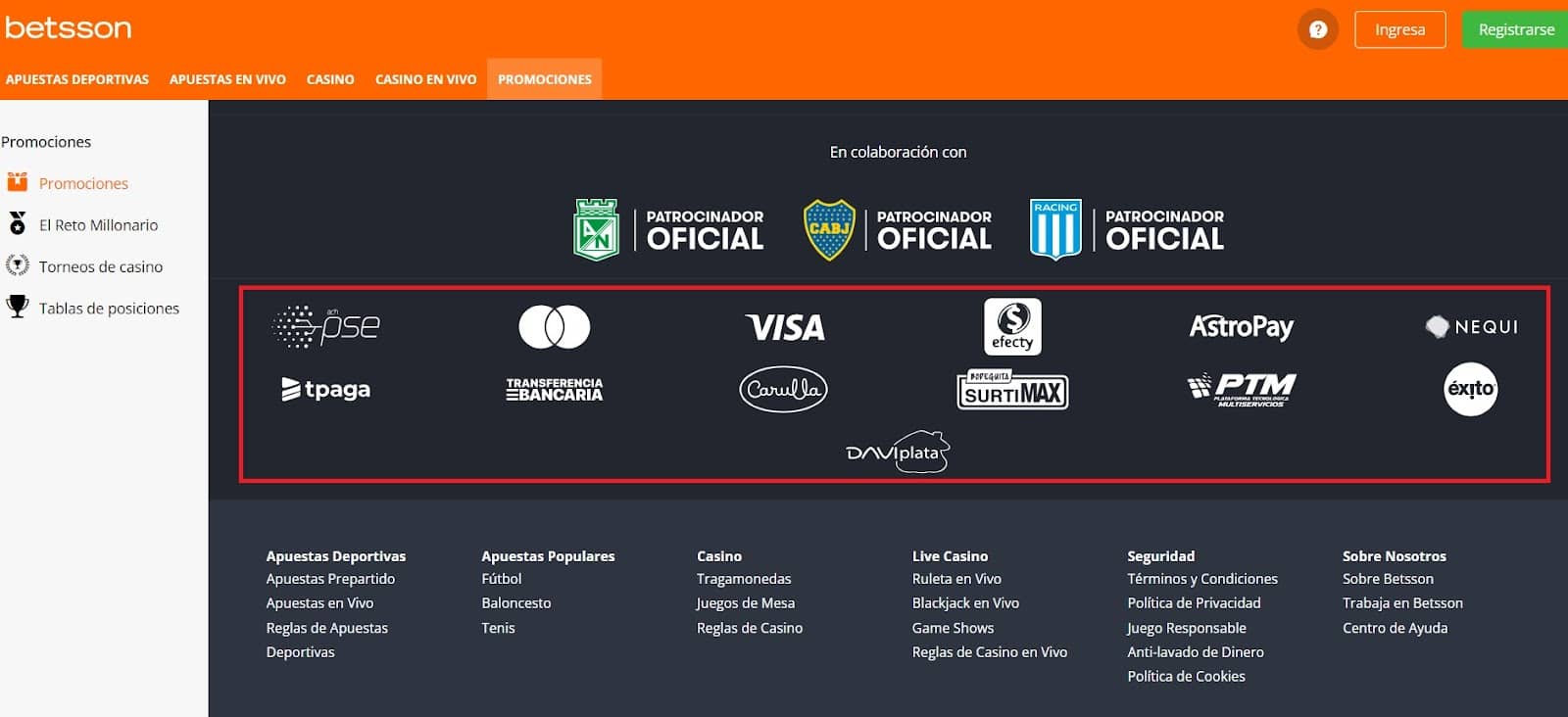
Task: Select the VISA payment logo
Action: click(785, 327)
